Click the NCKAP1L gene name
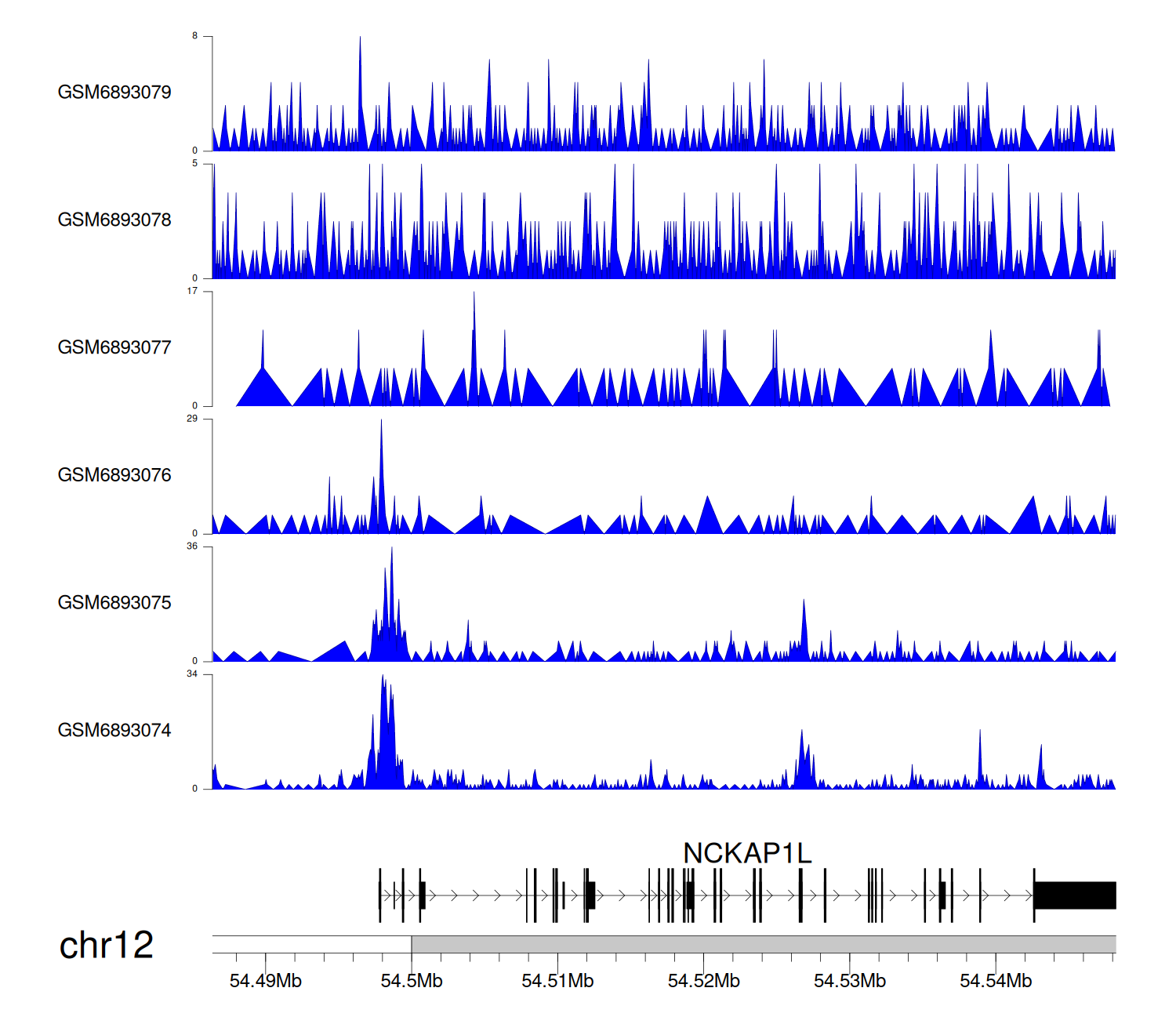Viewport: 1176px width, 1035px height. point(746,853)
